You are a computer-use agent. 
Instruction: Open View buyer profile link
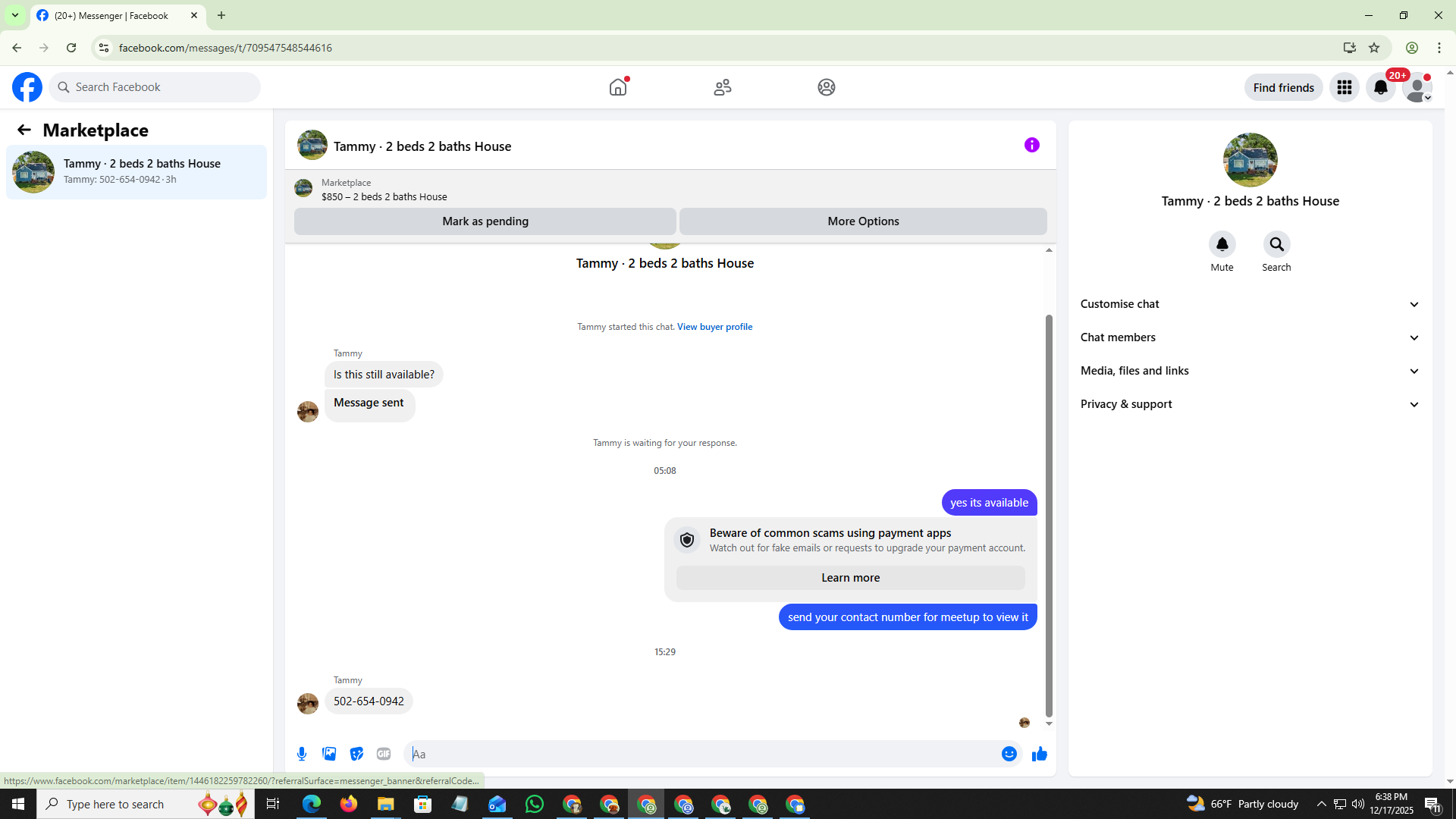[x=714, y=327]
